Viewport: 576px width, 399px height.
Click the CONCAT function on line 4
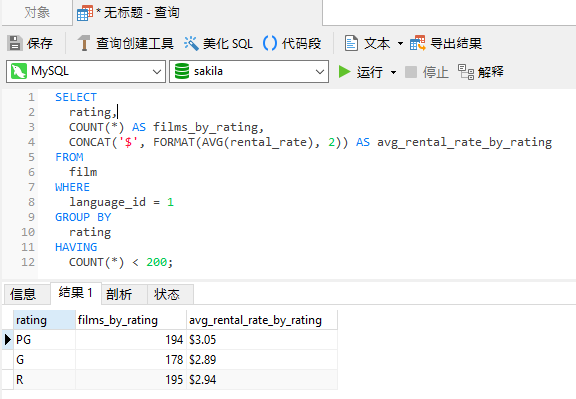tap(90, 142)
